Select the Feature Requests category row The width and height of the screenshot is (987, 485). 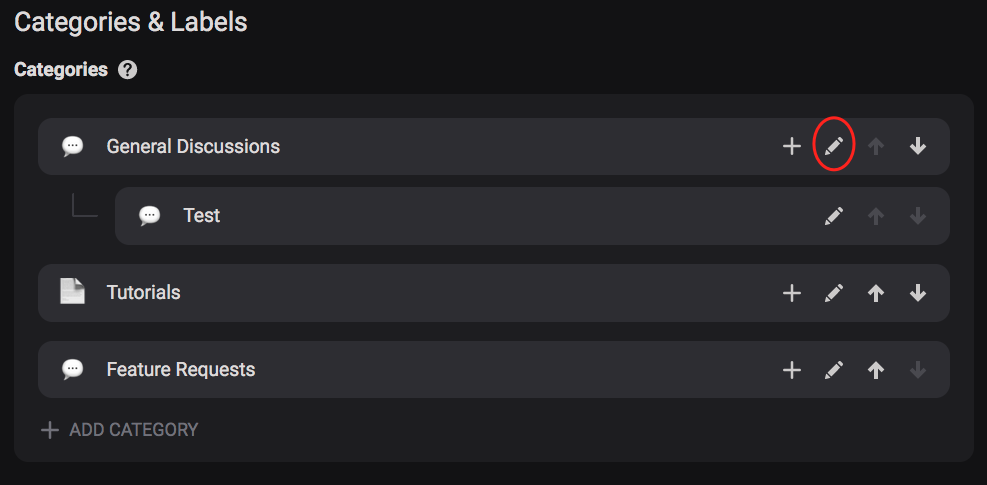tap(494, 370)
